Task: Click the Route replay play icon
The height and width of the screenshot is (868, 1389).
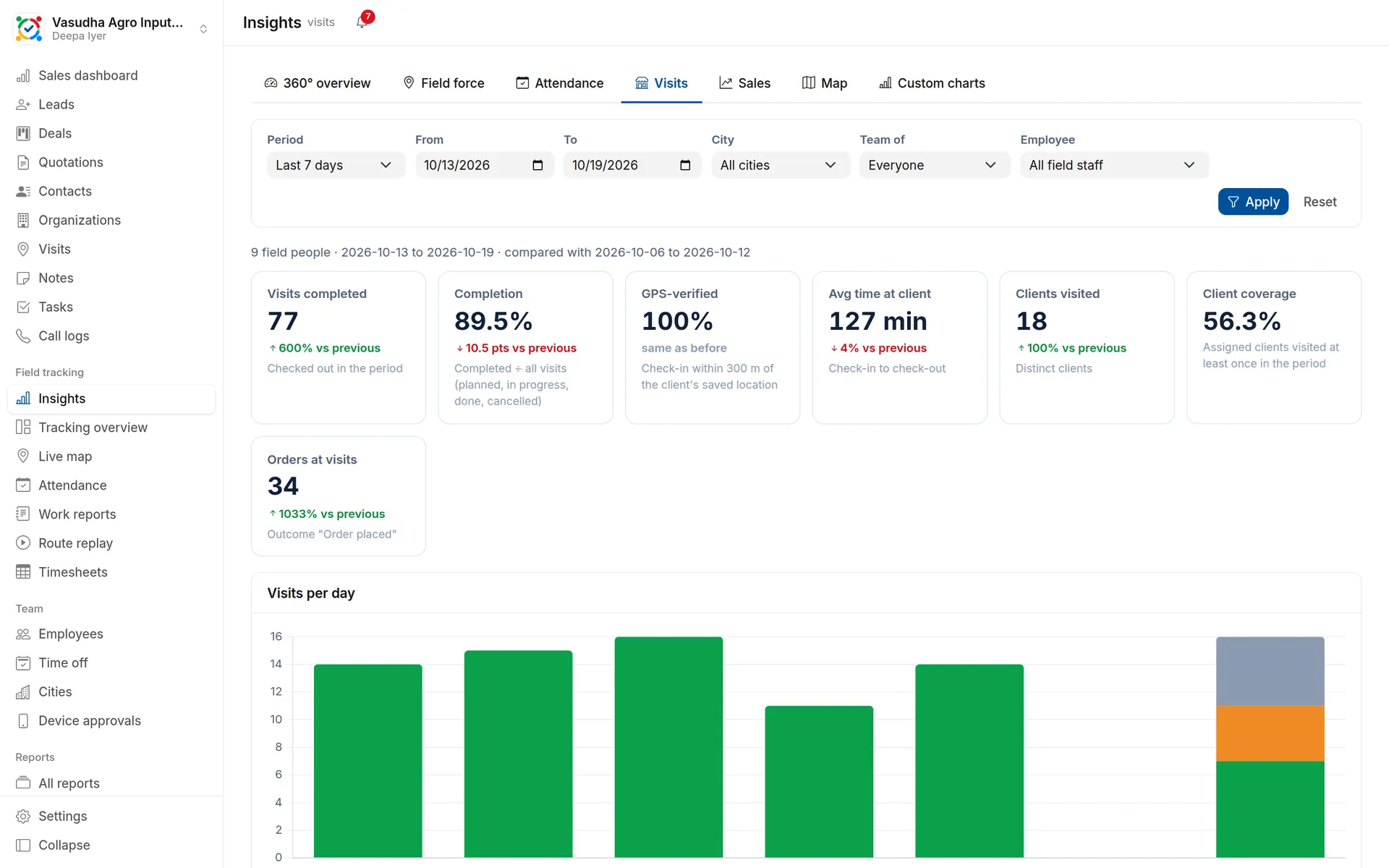Action: point(23,543)
